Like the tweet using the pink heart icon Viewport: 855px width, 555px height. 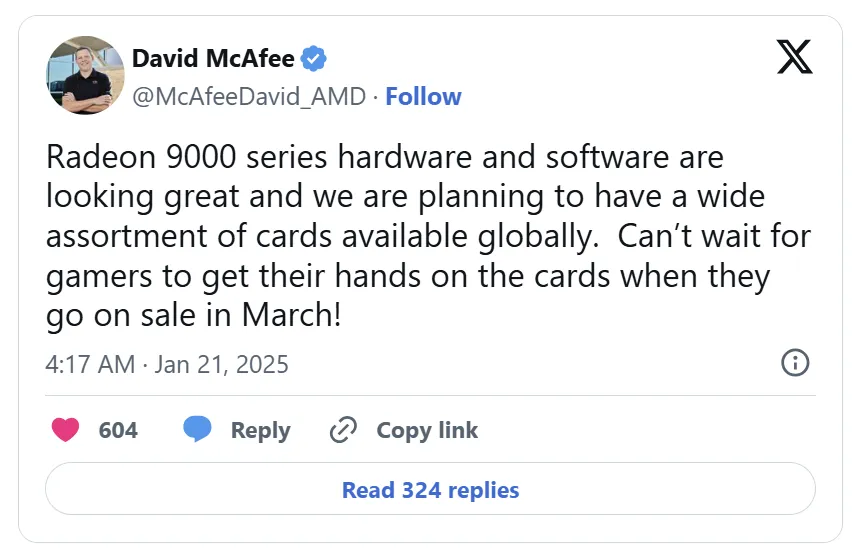click(65, 430)
